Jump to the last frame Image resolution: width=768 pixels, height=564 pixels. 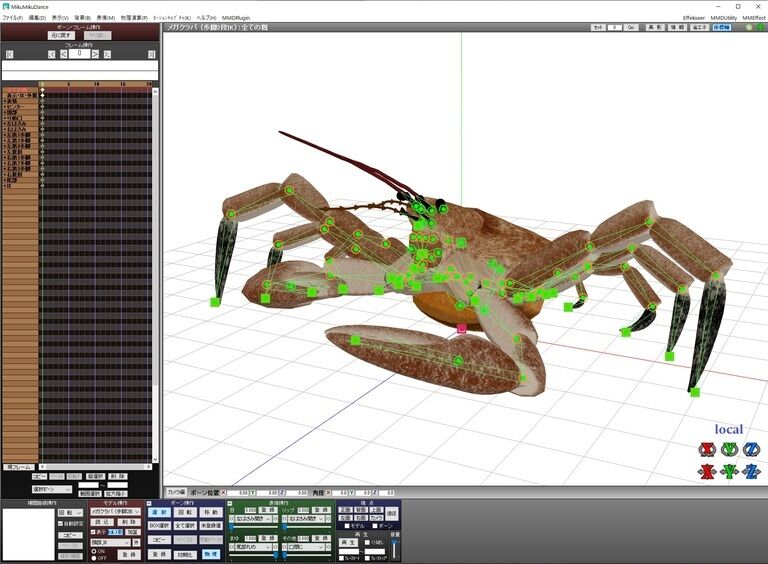click(152, 54)
